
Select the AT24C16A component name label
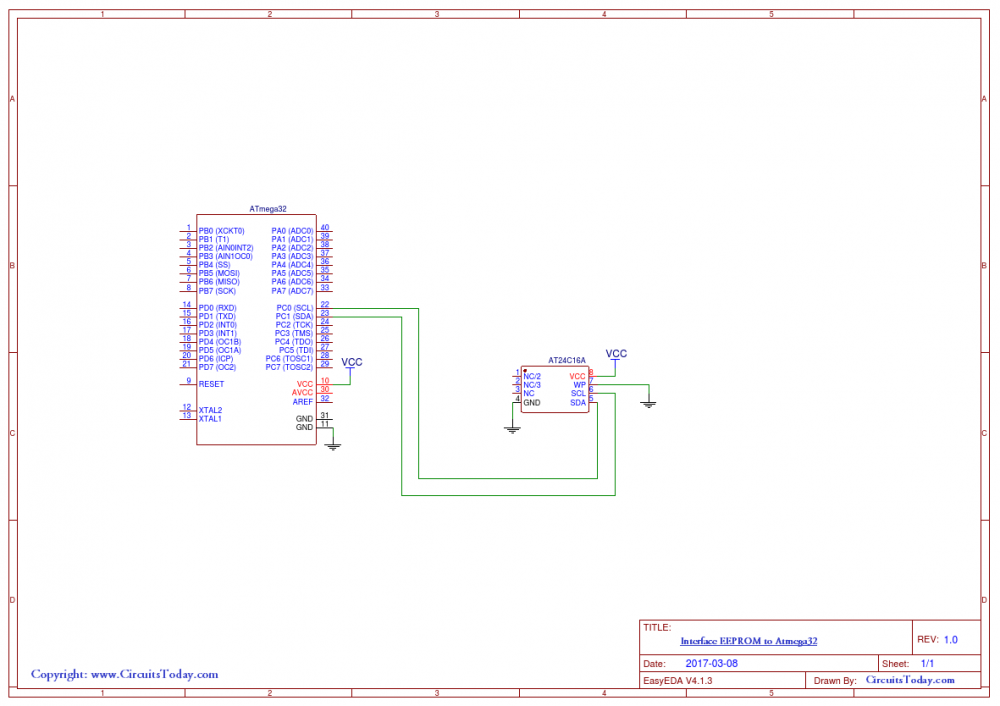pyautogui.click(x=566, y=360)
